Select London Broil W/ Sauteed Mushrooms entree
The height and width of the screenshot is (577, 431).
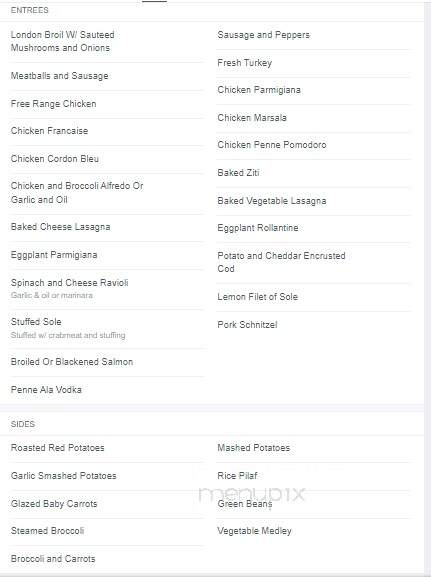pos(63,41)
